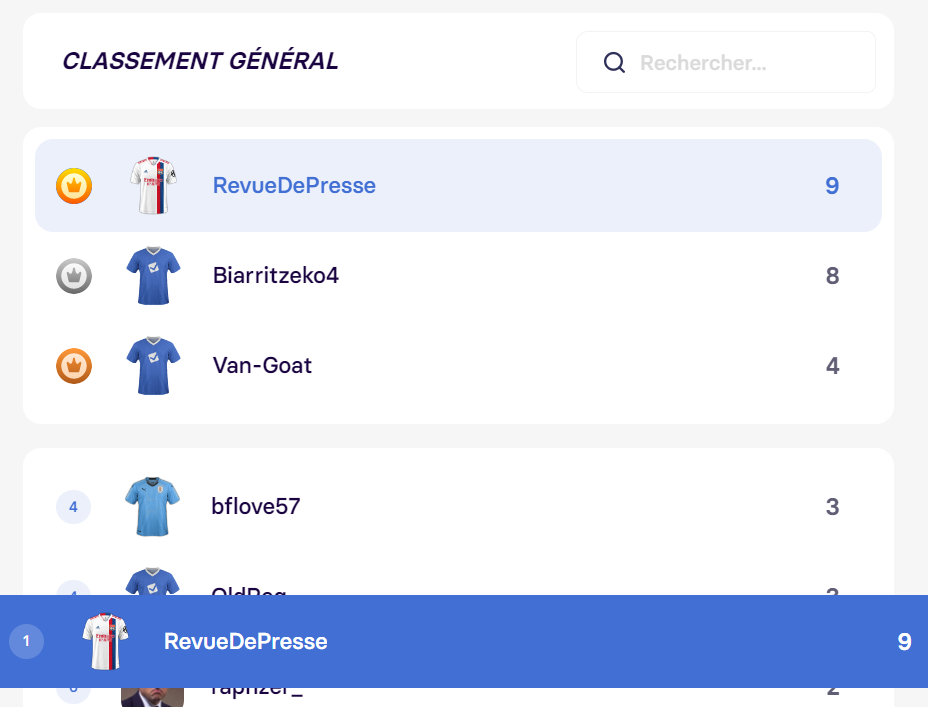Image resolution: width=928 pixels, height=707 pixels.
Task: Click the silver crown second-place badge
Action: pos(74,276)
